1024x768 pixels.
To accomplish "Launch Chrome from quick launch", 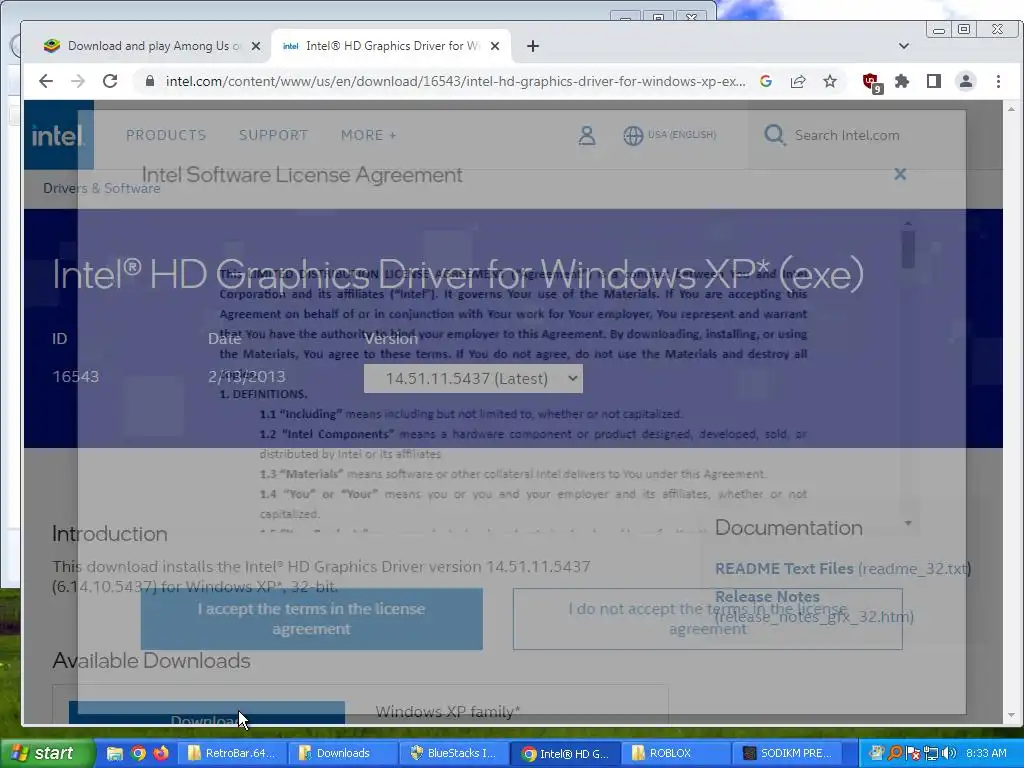I will coord(138,753).
